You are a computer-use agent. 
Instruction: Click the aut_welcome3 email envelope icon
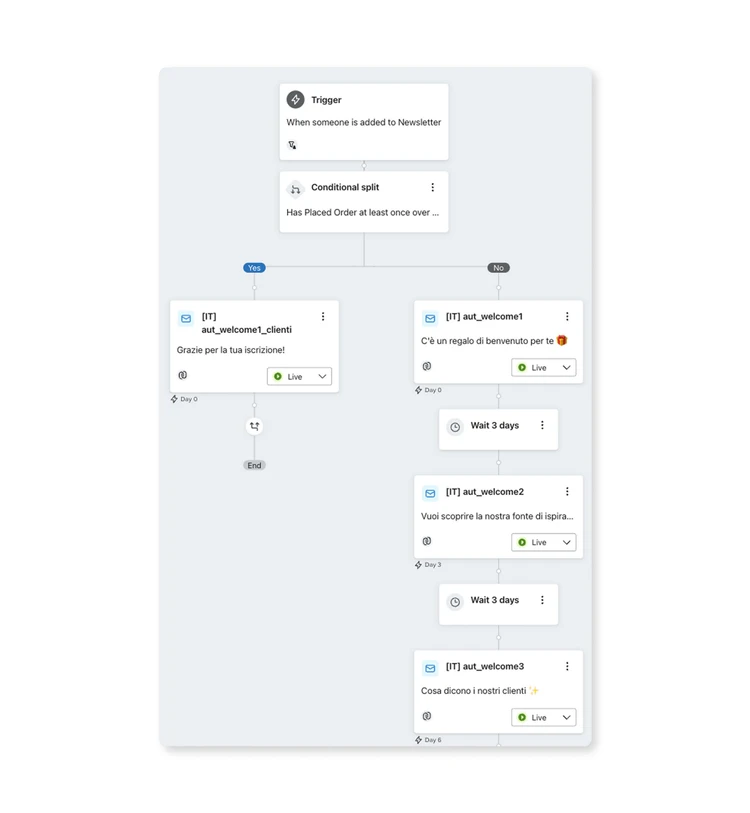coord(430,668)
